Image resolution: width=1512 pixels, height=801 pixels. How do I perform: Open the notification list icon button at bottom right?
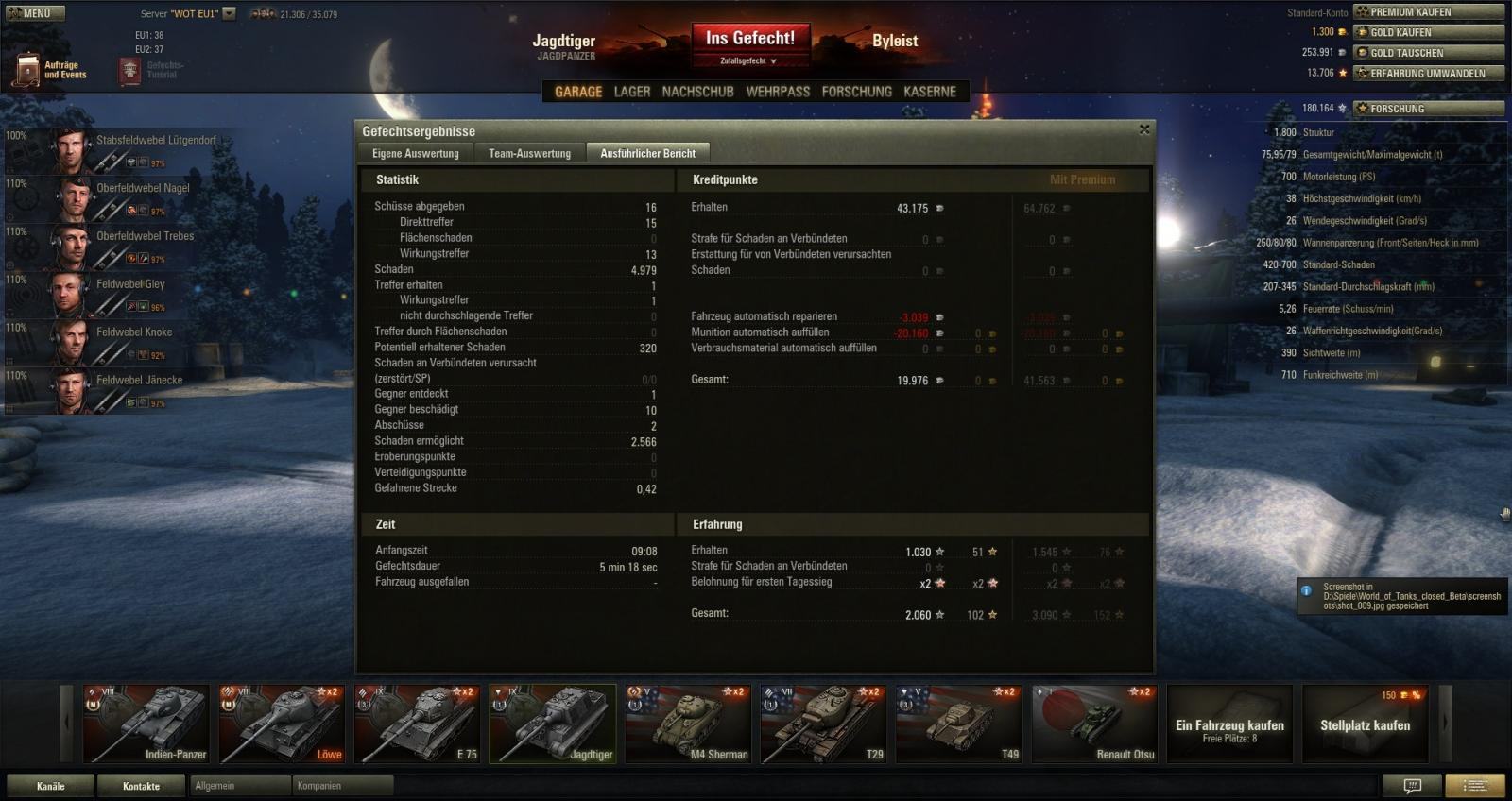(x=1476, y=785)
